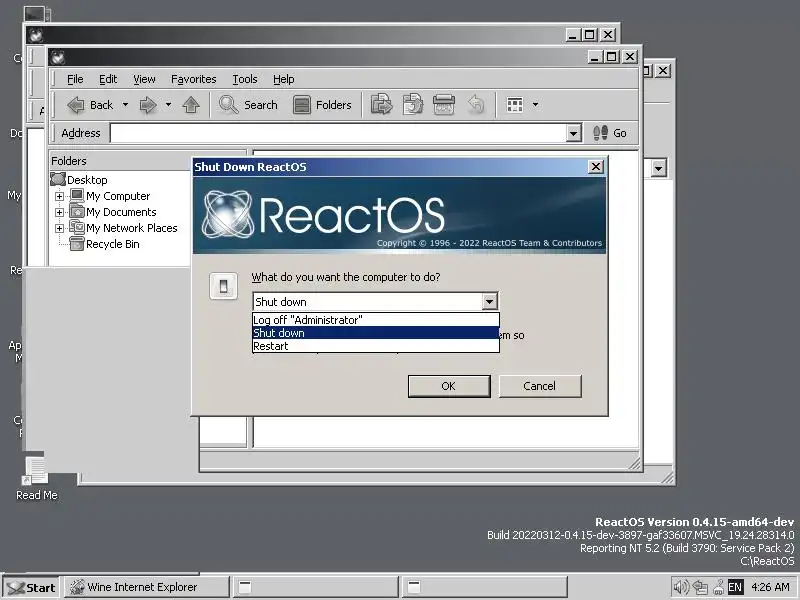The width and height of the screenshot is (800, 600).
Task: Click the power switch icon in dialog
Action: [223, 286]
